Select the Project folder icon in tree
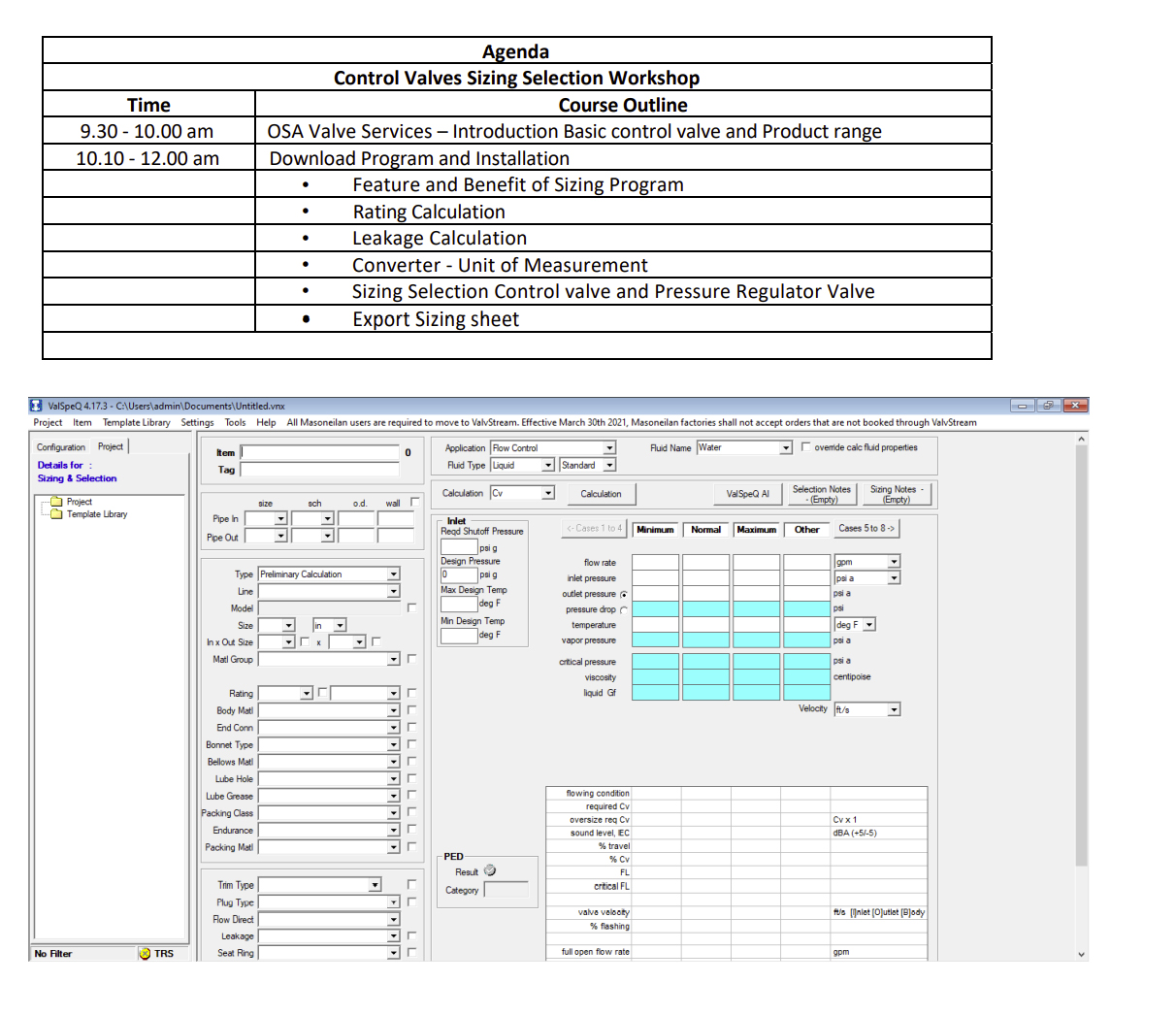 click(56, 502)
